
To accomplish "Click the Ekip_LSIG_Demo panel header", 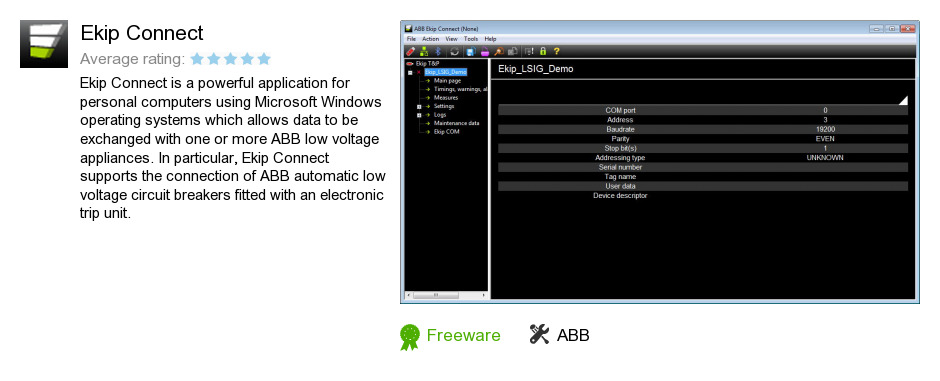I will pos(535,69).
